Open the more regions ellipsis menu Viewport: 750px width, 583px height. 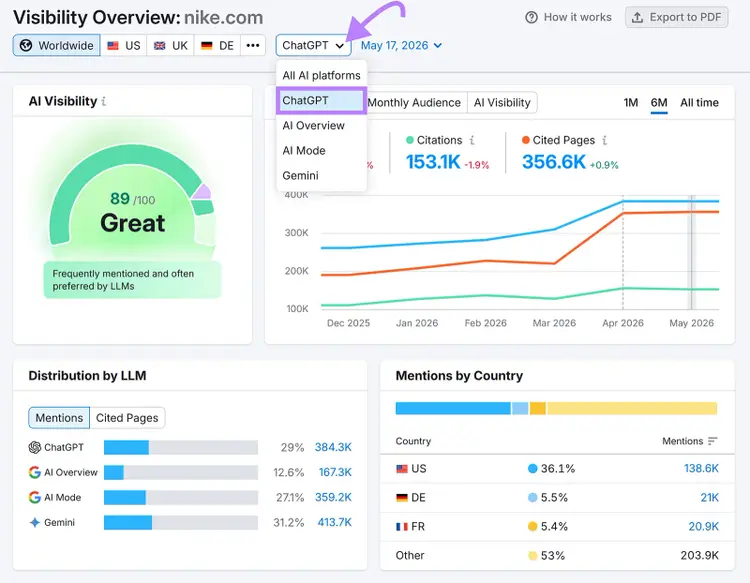point(253,45)
